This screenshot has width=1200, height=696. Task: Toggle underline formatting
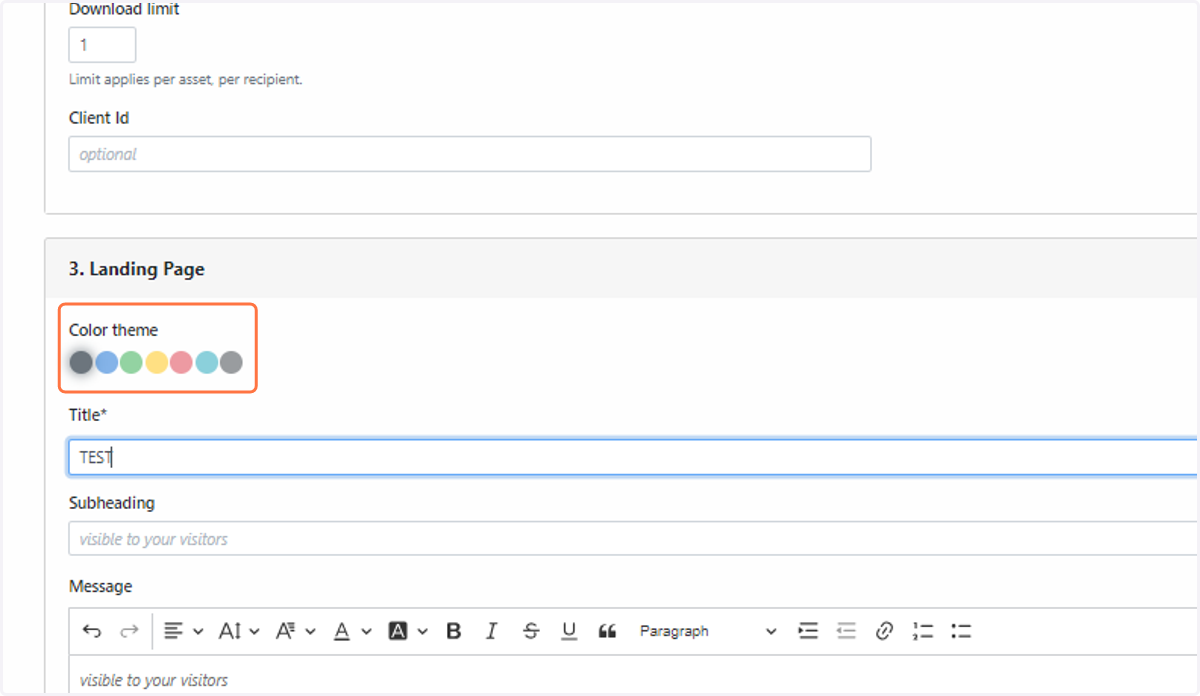coord(569,631)
